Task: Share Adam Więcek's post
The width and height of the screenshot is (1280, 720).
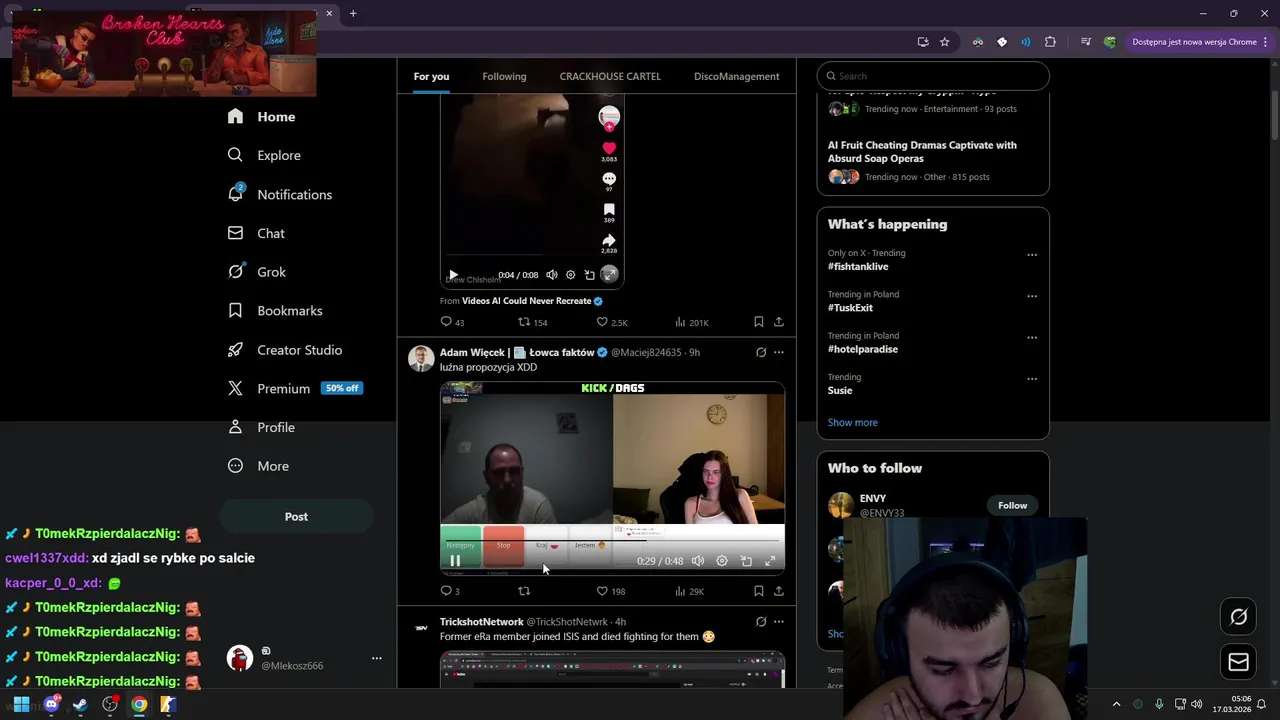Action: click(x=778, y=591)
